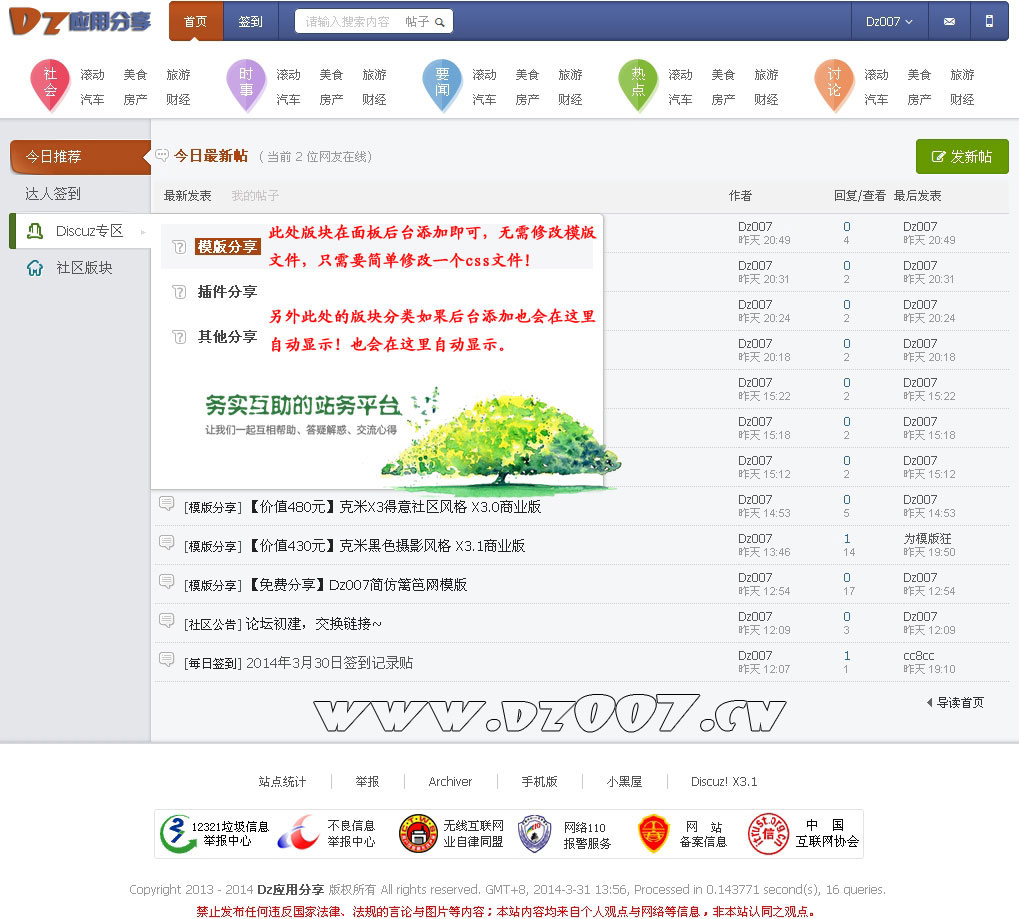Viewport: 1019px width, 919px height.
Task: Open the 小黑屋 footer link
Action: point(624,781)
